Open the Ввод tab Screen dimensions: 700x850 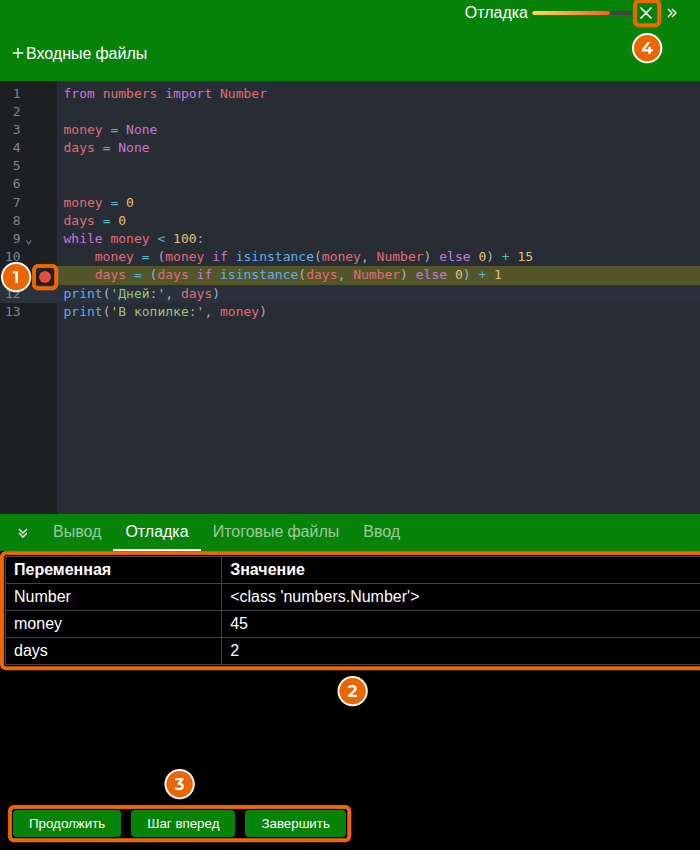(x=381, y=532)
